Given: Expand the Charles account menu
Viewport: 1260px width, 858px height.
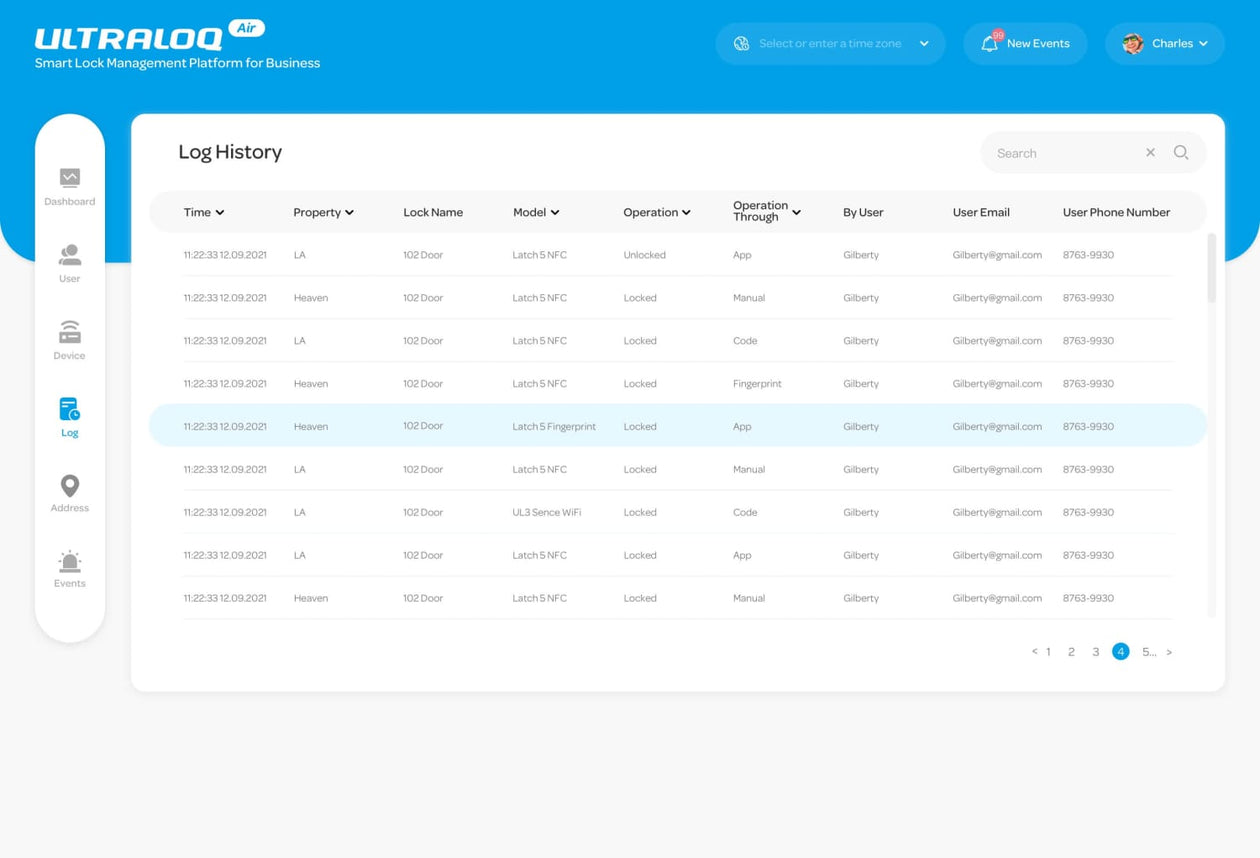Looking at the screenshot, I should [1165, 44].
